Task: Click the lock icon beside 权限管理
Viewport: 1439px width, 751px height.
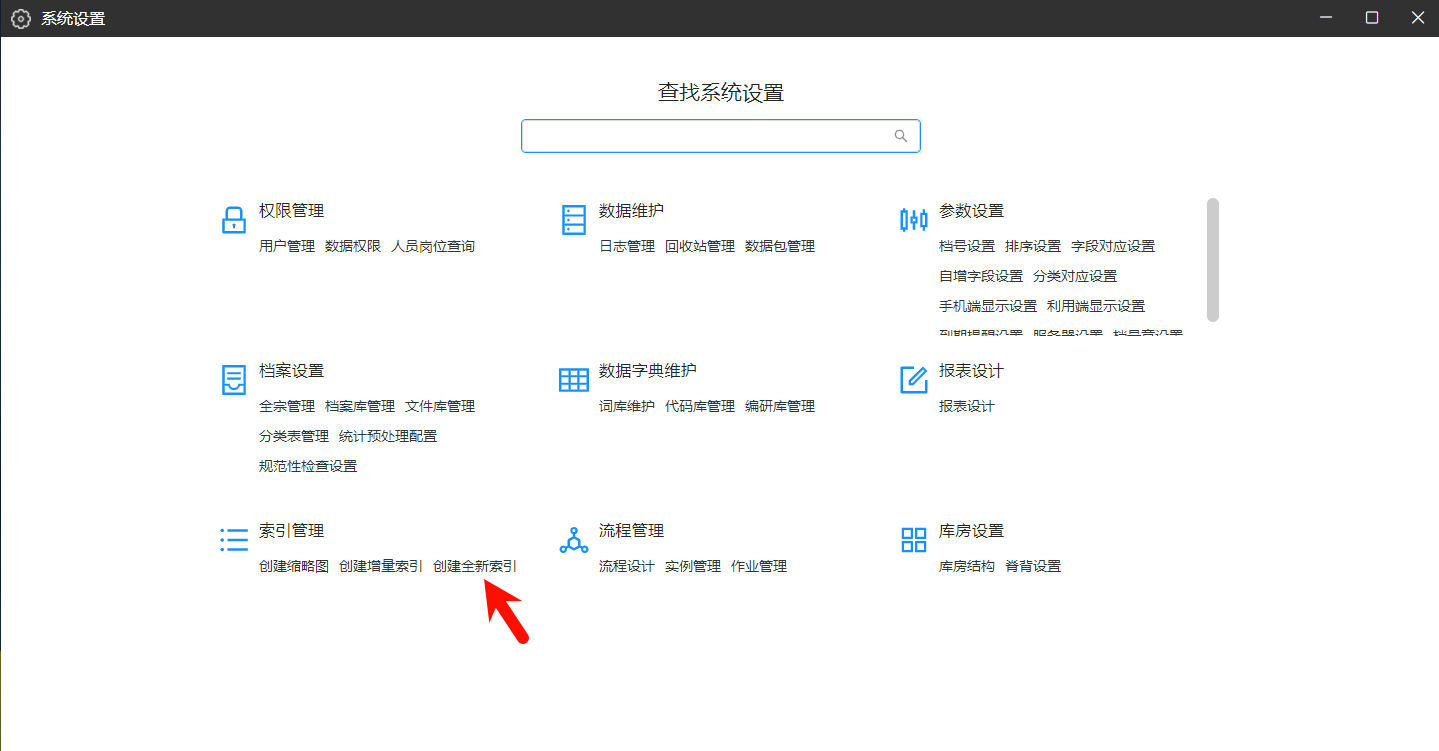Action: (x=233, y=220)
